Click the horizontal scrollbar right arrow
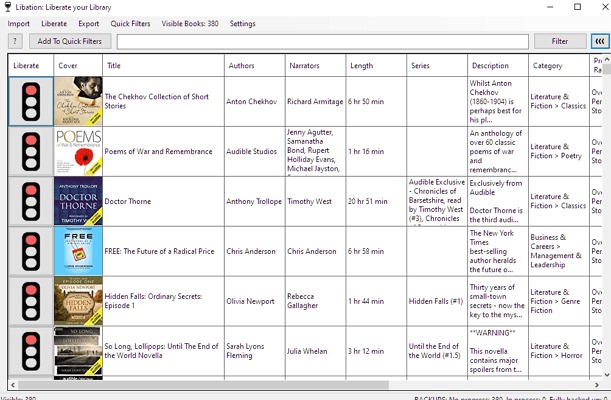The width and height of the screenshot is (611, 400). tap(597, 385)
